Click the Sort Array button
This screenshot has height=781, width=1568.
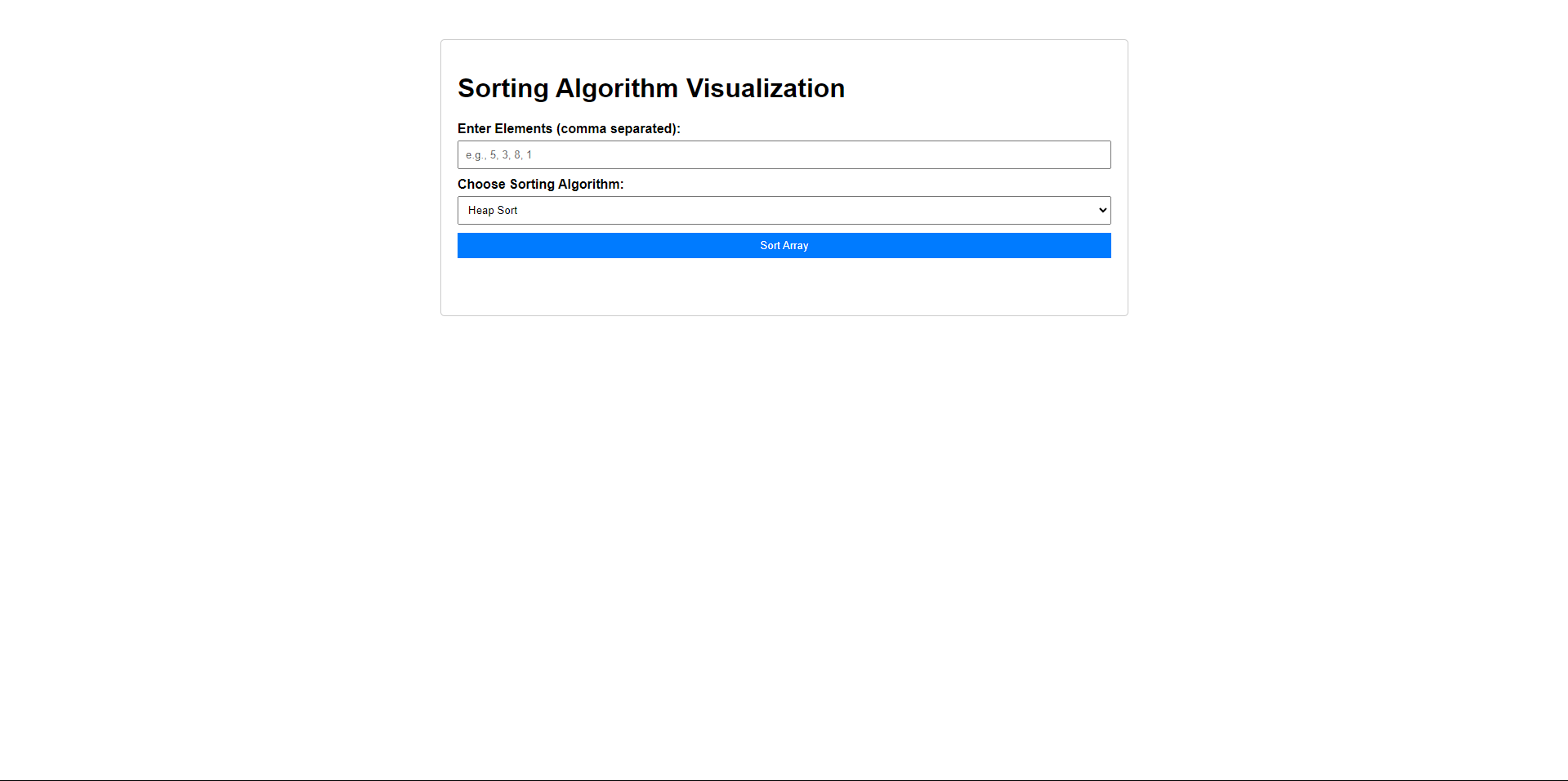pos(784,245)
